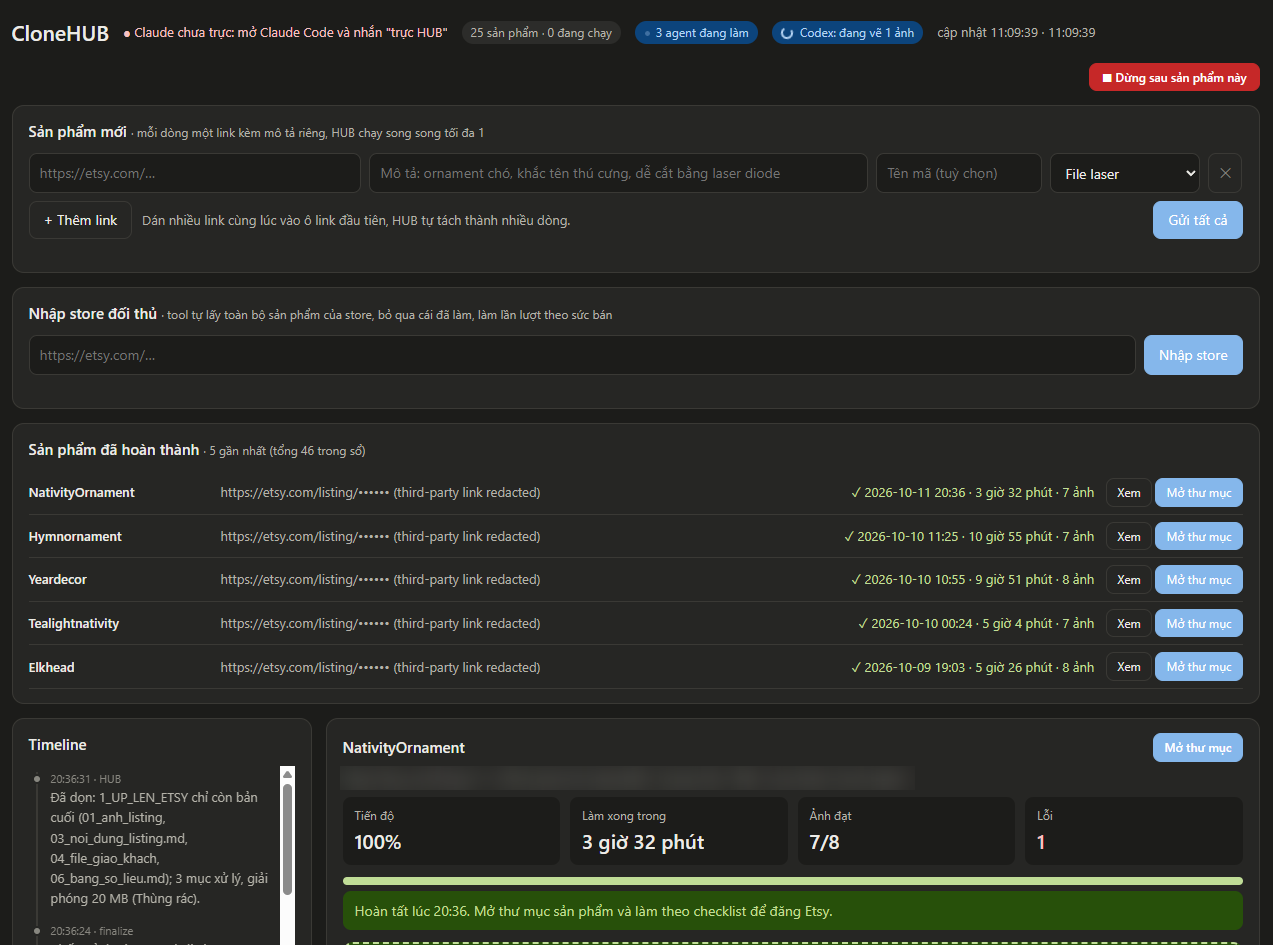Screen dimensions: 1273x945
Task: Submit all links with Gửi tất cả
Action: [x=1197, y=220]
